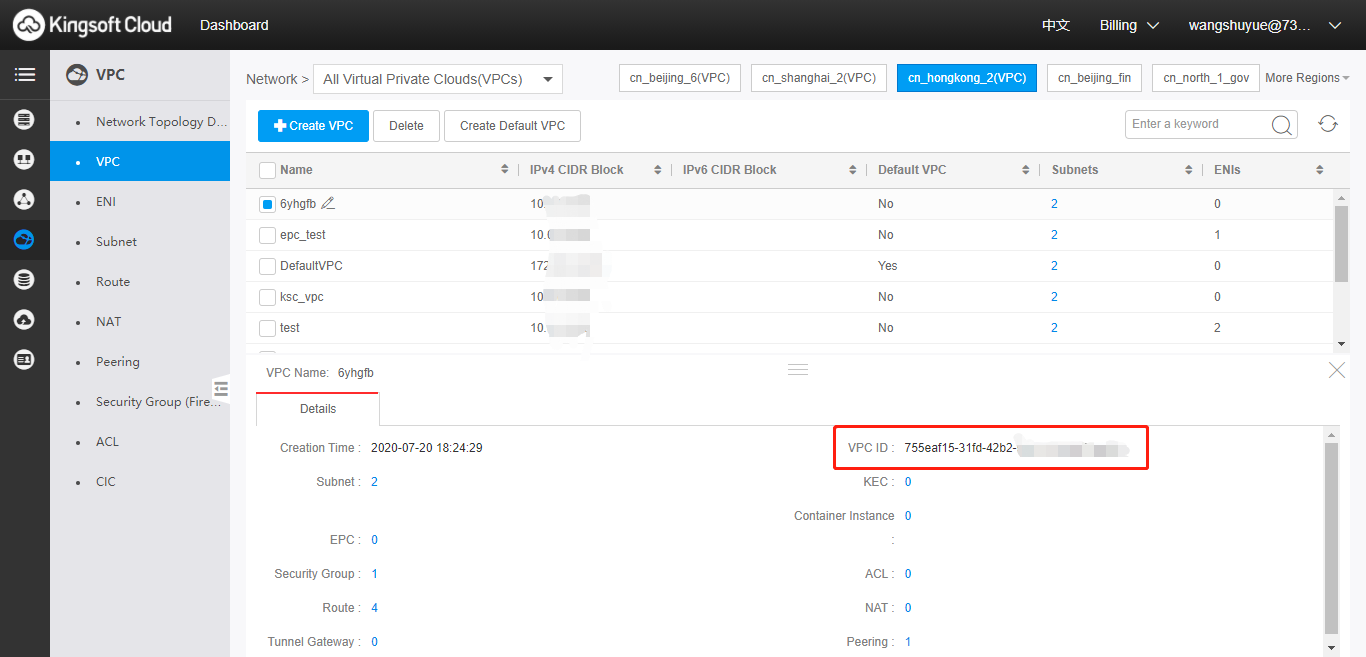Edit name of 6yhgfb with pencil icon
This screenshot has height=657, width=1366.
pos(328,203)
